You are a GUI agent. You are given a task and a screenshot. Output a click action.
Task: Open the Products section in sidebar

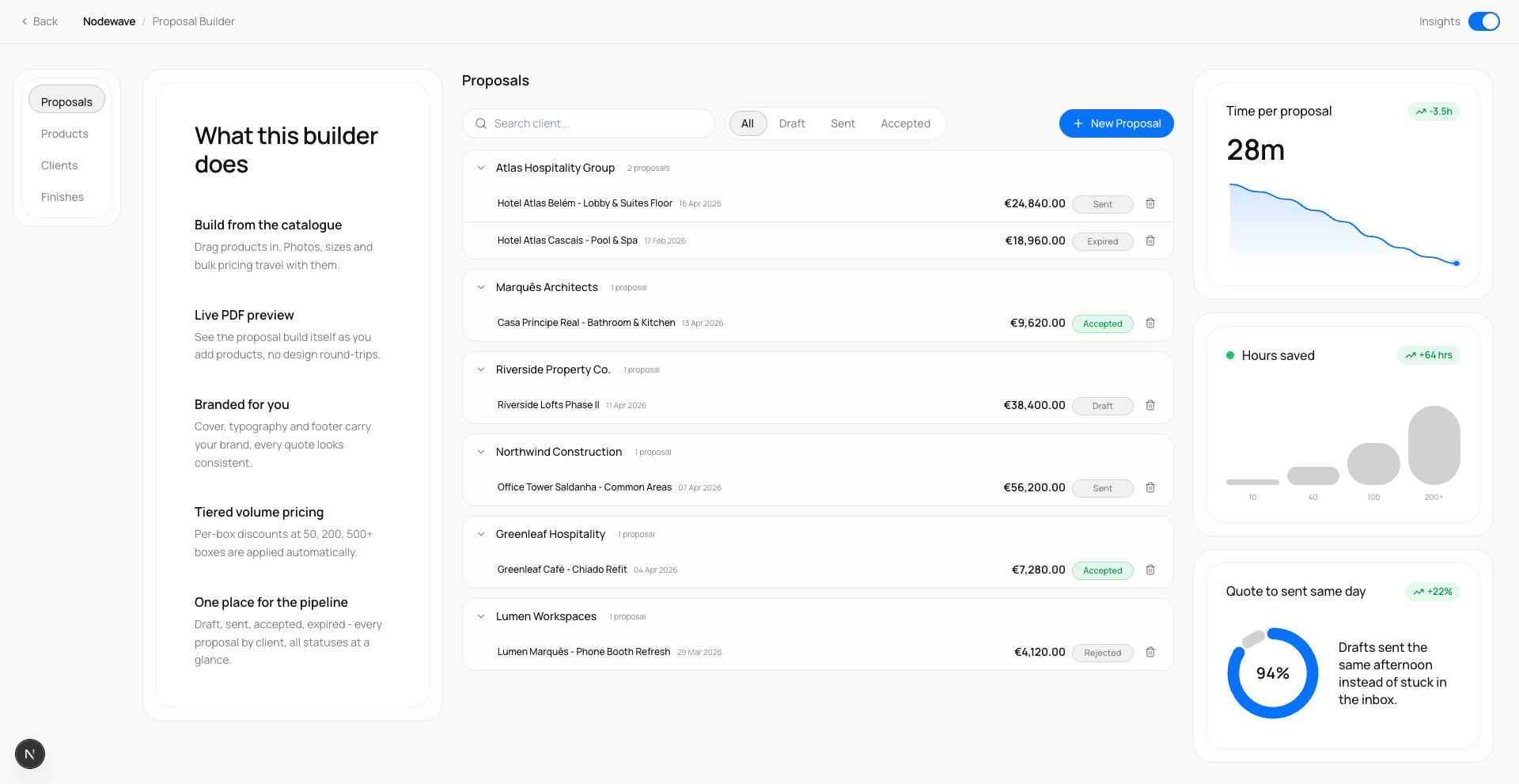(65, 134)
